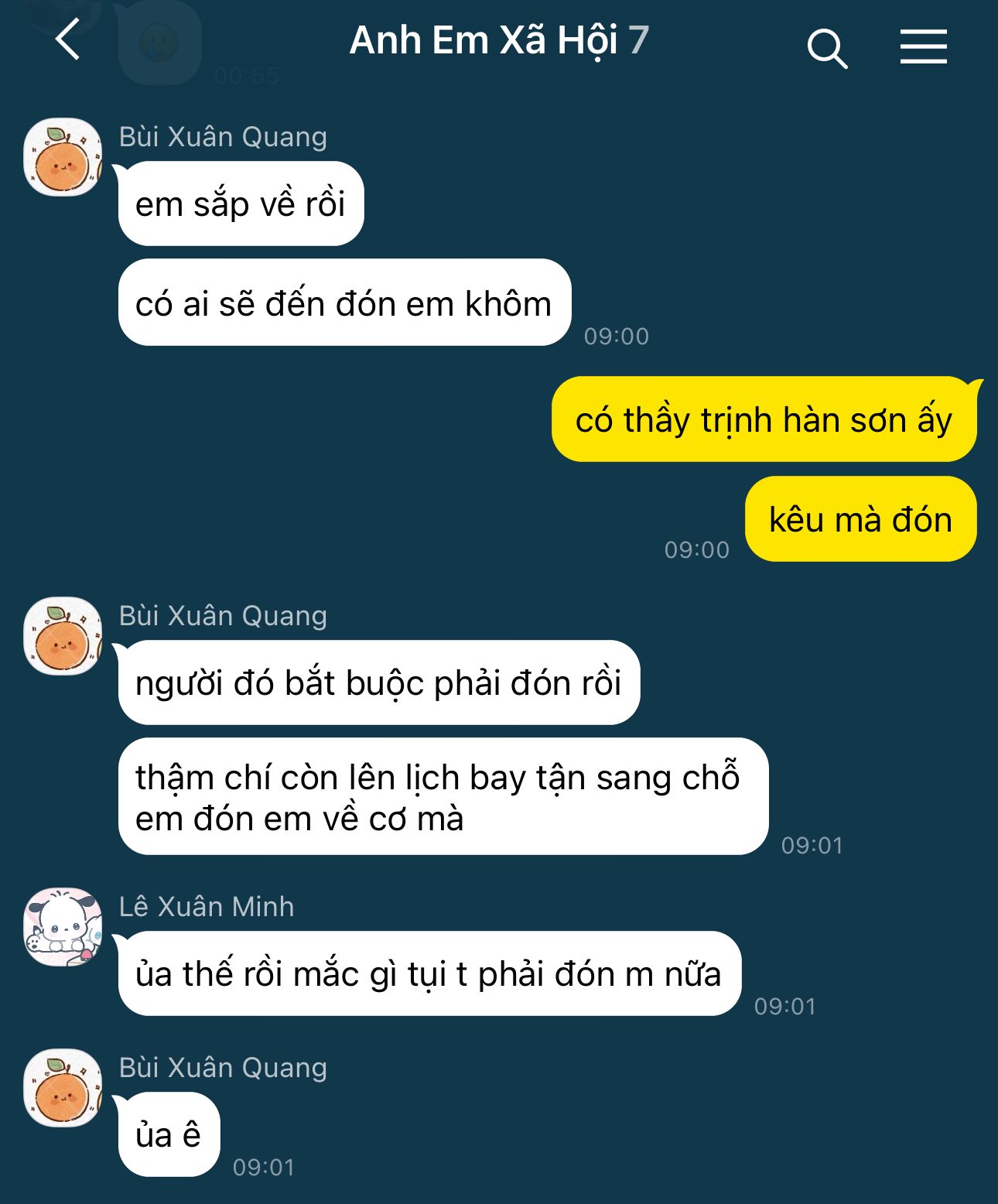
Task: Tap member count 7 in header
Action: (638, 40)
